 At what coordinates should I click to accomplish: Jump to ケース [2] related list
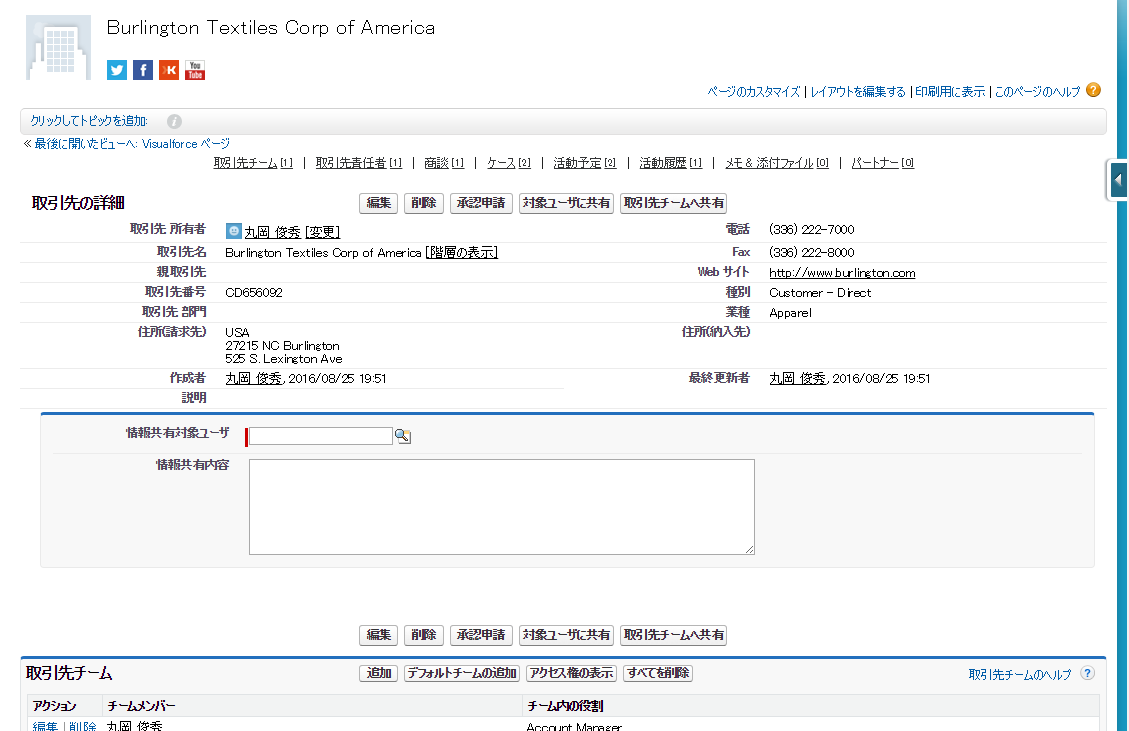[508, 163]
